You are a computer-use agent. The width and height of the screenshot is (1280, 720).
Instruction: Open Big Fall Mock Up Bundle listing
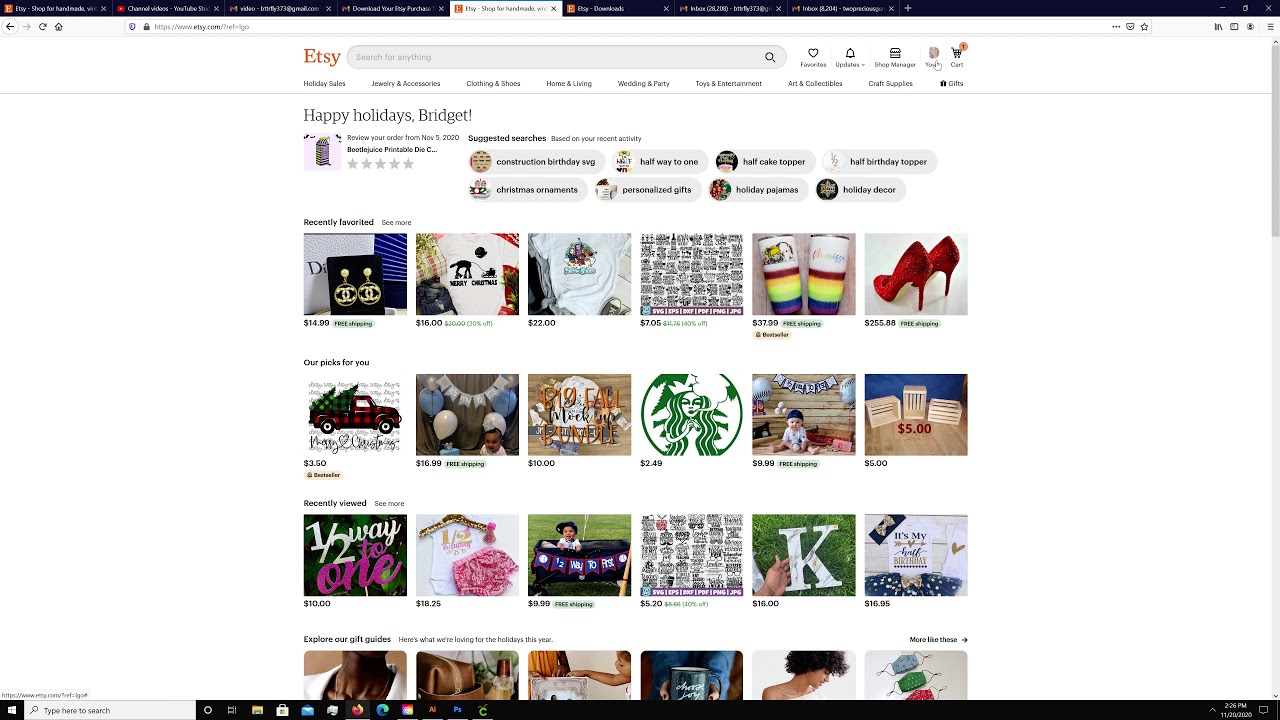tap(579, 415)
